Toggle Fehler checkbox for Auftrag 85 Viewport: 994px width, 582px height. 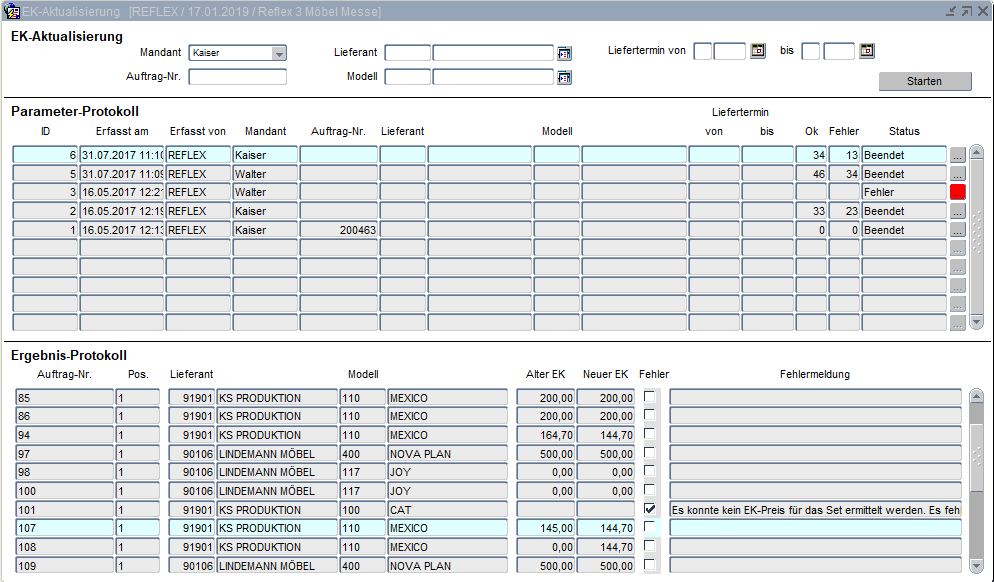pos(650,397)
